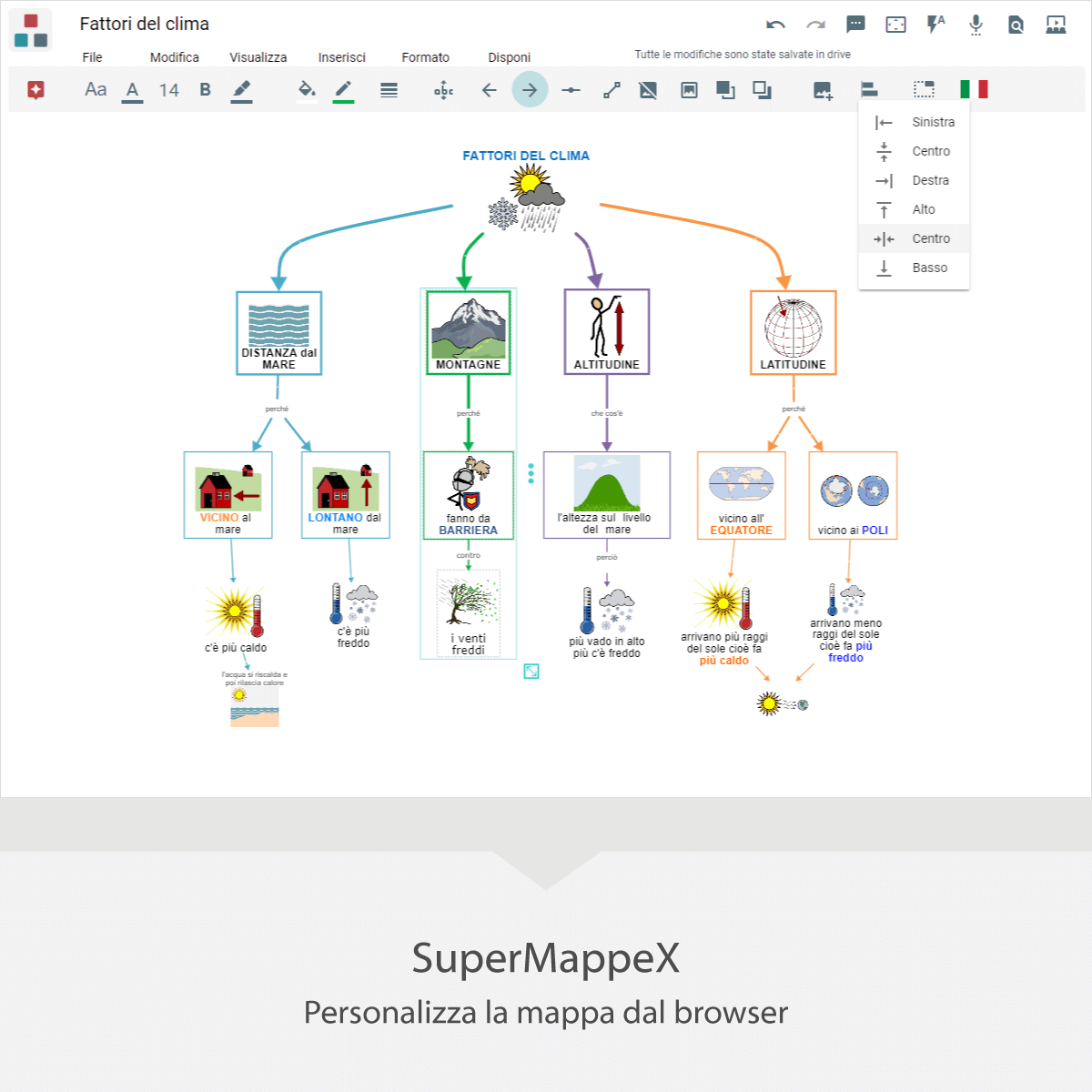Click the c'è più caldo label
The image size is (1092, 1092).
tap(236, 648)
